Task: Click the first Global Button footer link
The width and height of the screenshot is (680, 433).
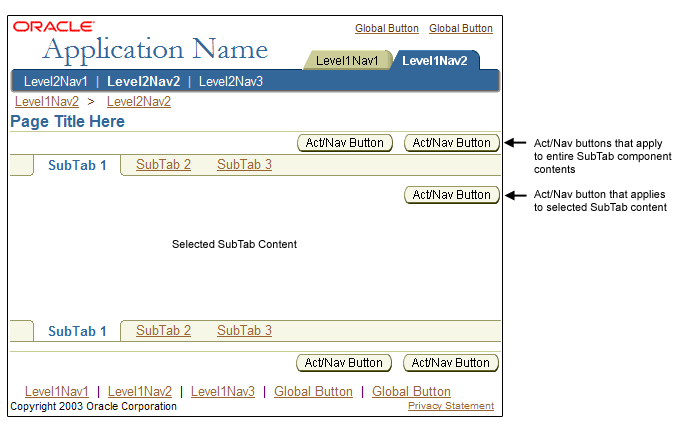Action: (313, 391)
